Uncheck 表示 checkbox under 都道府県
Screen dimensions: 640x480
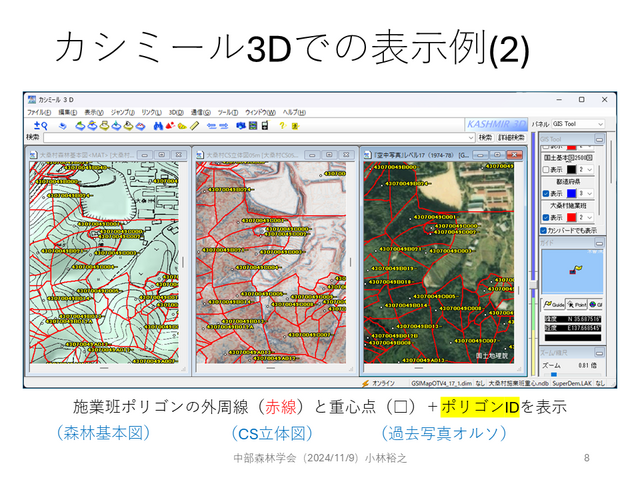tap(546, 193)
